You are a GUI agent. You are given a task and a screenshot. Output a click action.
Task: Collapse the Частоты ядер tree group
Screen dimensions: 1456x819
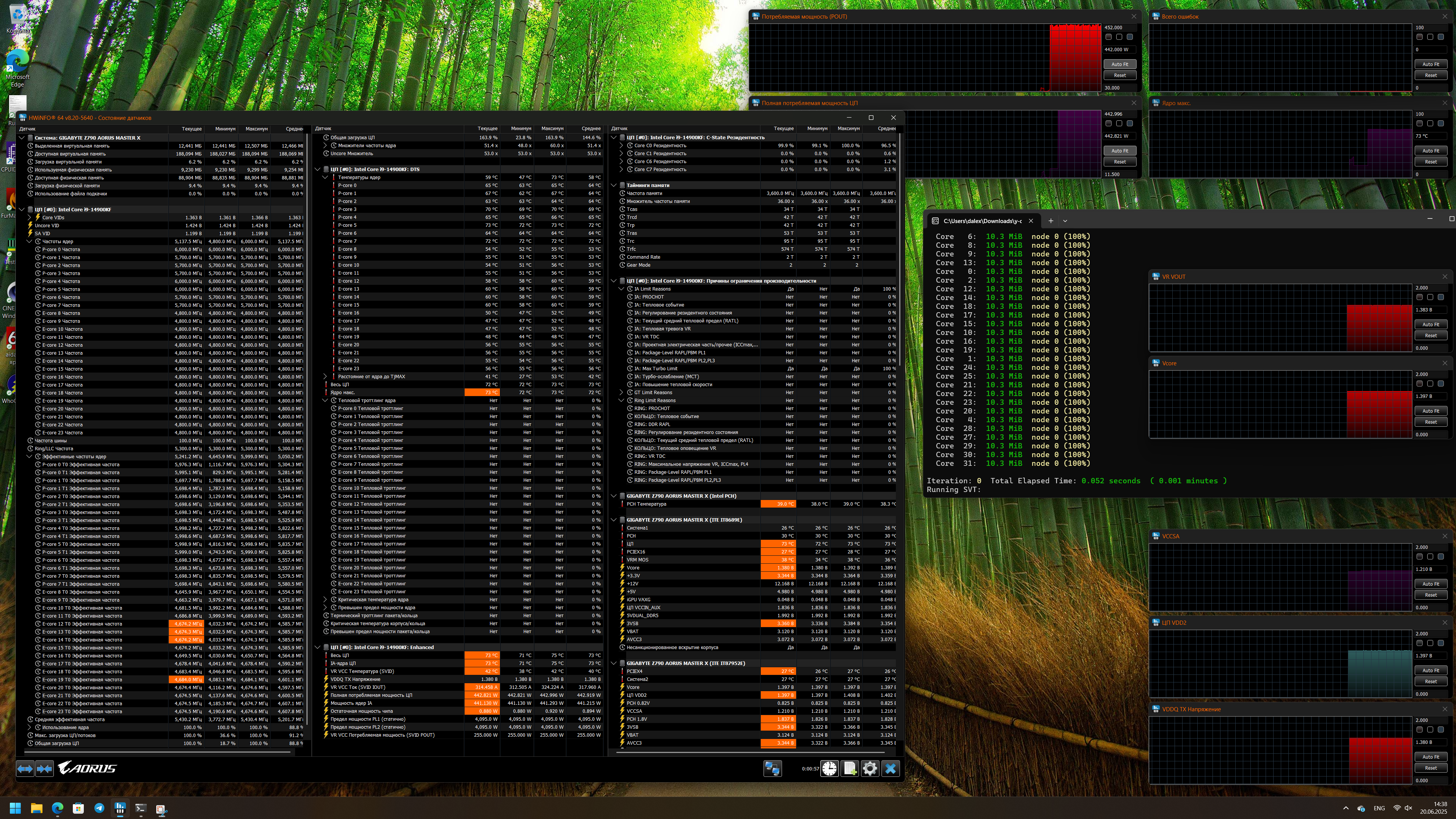[x=29, y=241]
